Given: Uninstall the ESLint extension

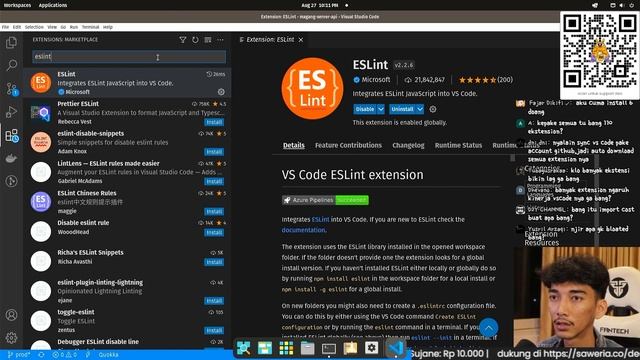Looking at the screenshot, I should (402, 109).
